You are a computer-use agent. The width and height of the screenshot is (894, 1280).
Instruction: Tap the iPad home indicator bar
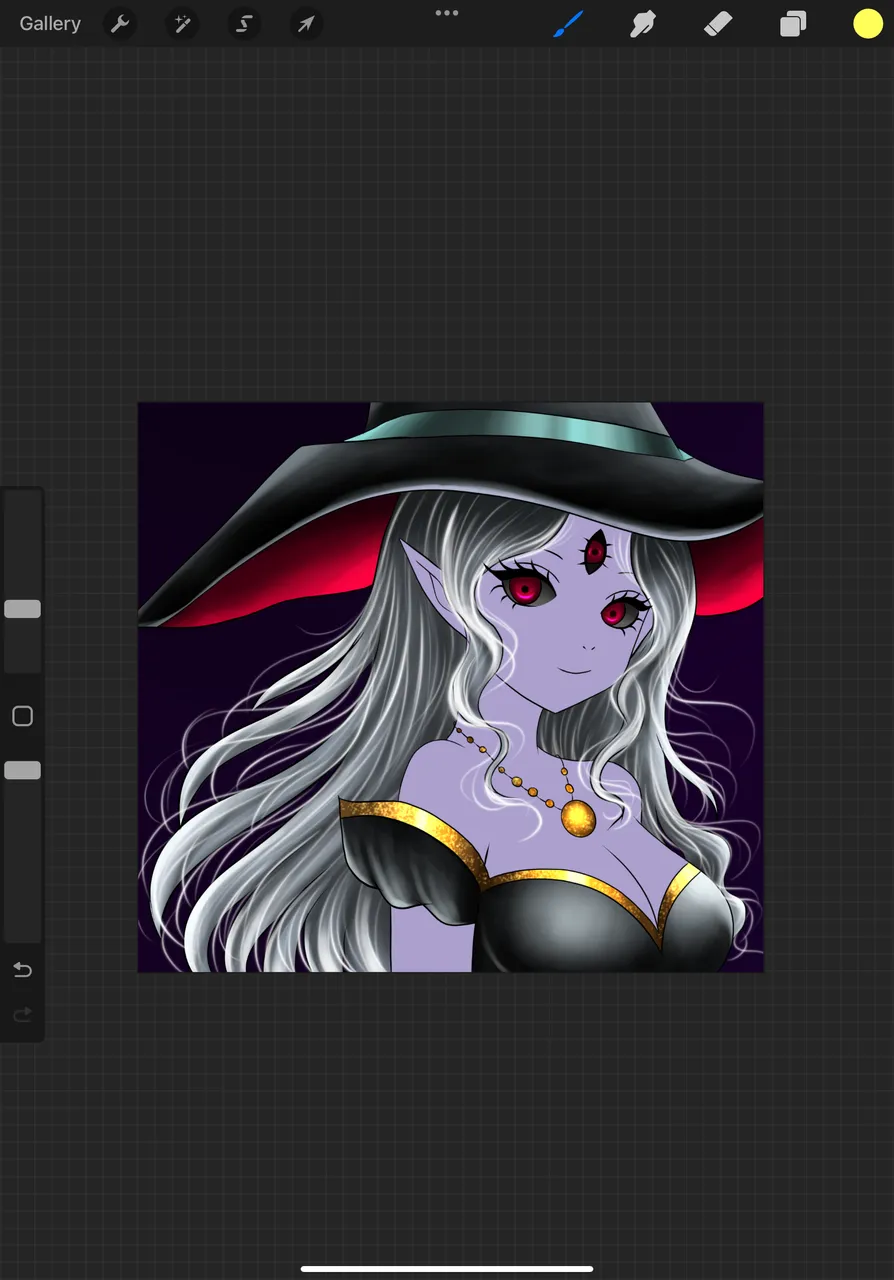pyautogui.click(x=447, y=1269)
